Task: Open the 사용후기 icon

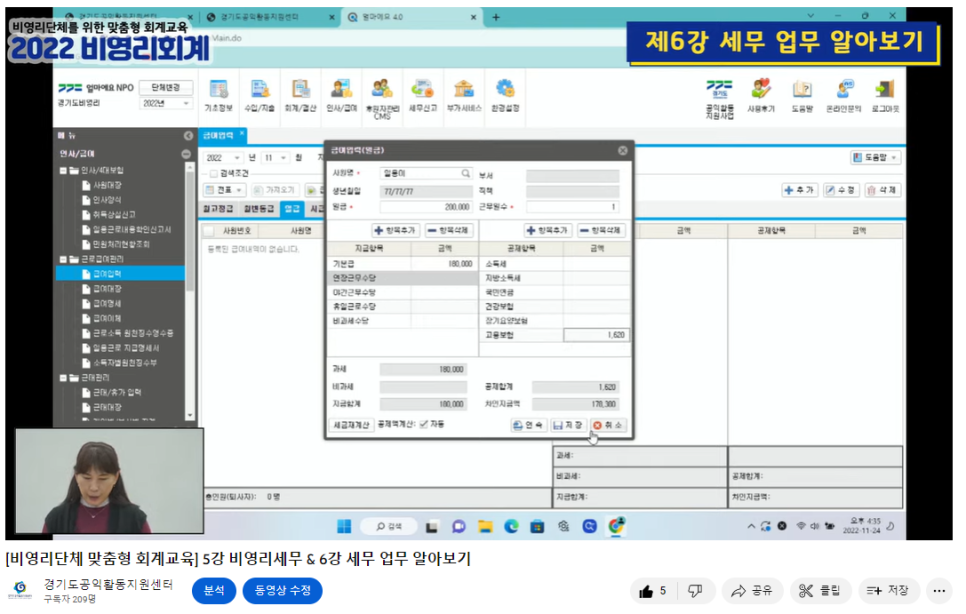Action: (761, 95)
